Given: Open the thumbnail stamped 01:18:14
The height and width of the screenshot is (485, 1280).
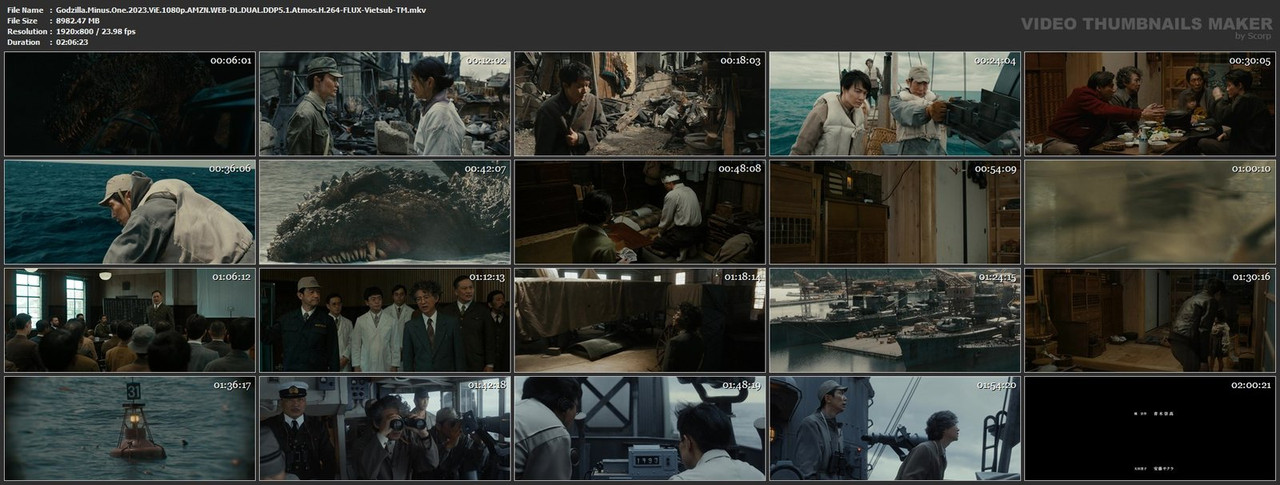Looking at the screenshot, I should pos(640,320).
